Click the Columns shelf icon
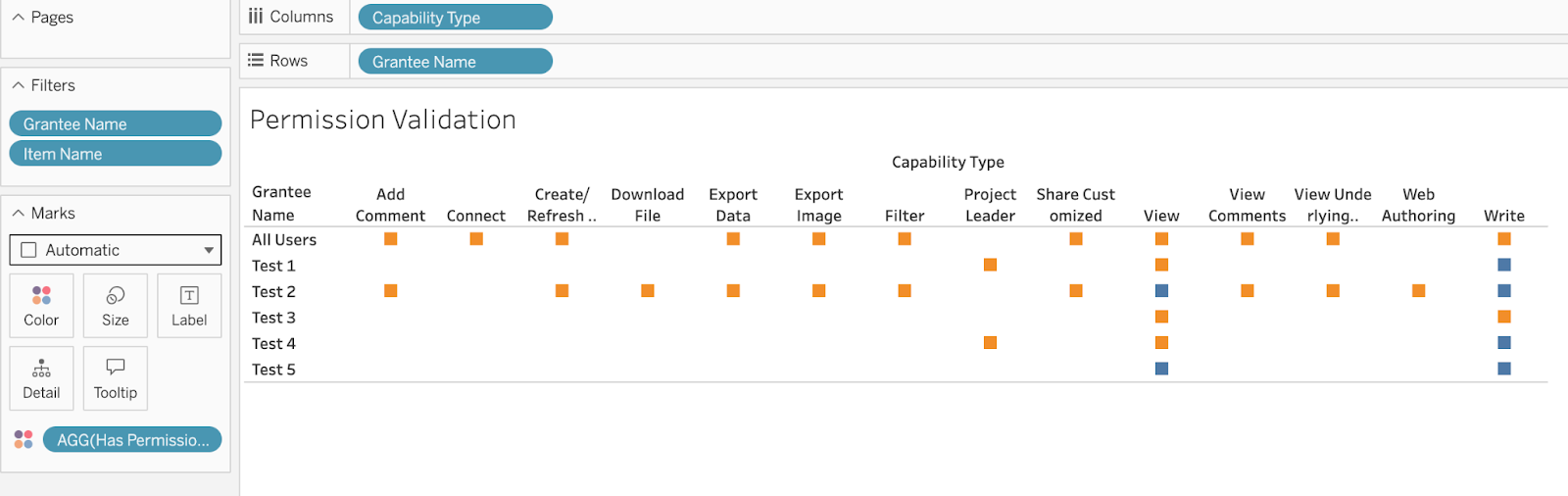The height and width of the screenshot is (496, 1568). pos(256,17)
